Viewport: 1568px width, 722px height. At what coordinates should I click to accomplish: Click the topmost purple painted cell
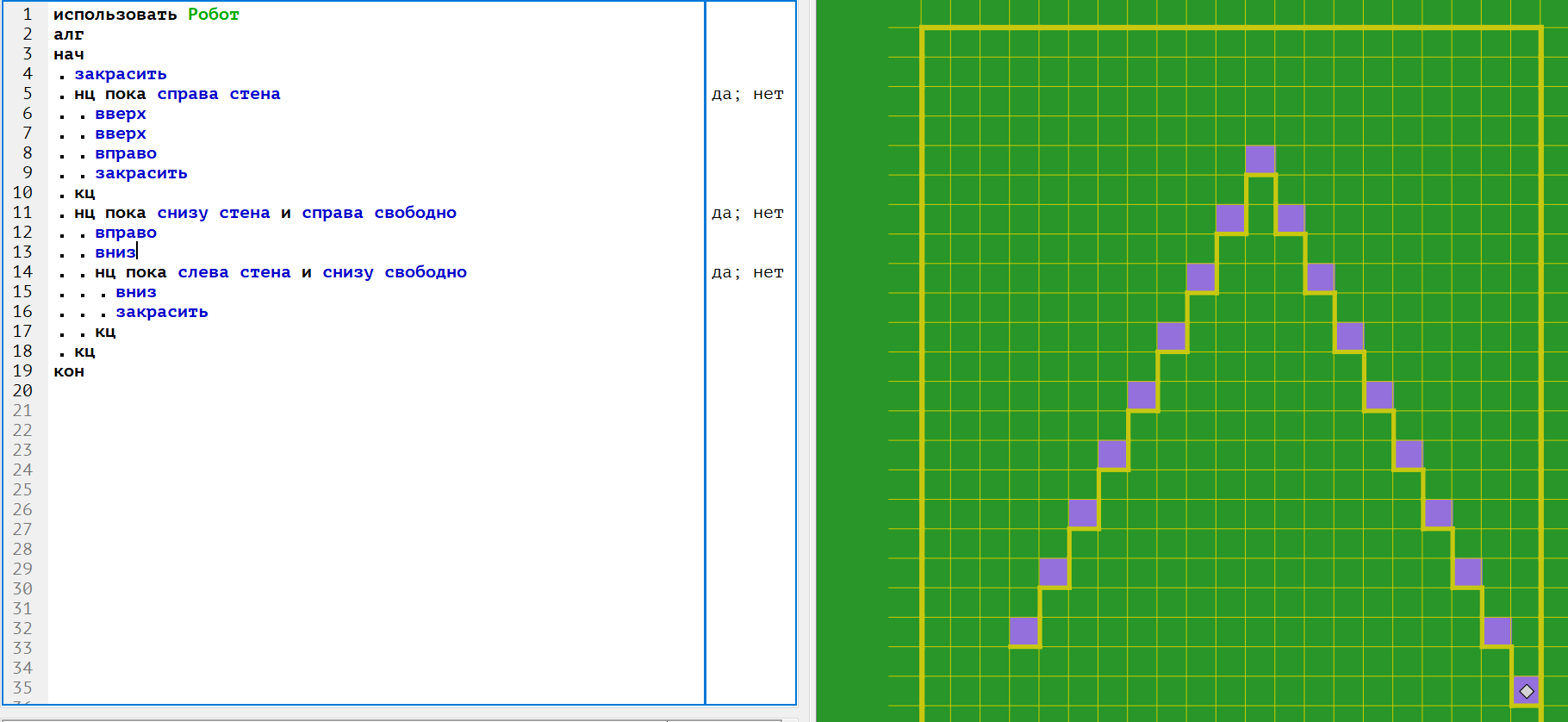click(x=1260, y=159)
